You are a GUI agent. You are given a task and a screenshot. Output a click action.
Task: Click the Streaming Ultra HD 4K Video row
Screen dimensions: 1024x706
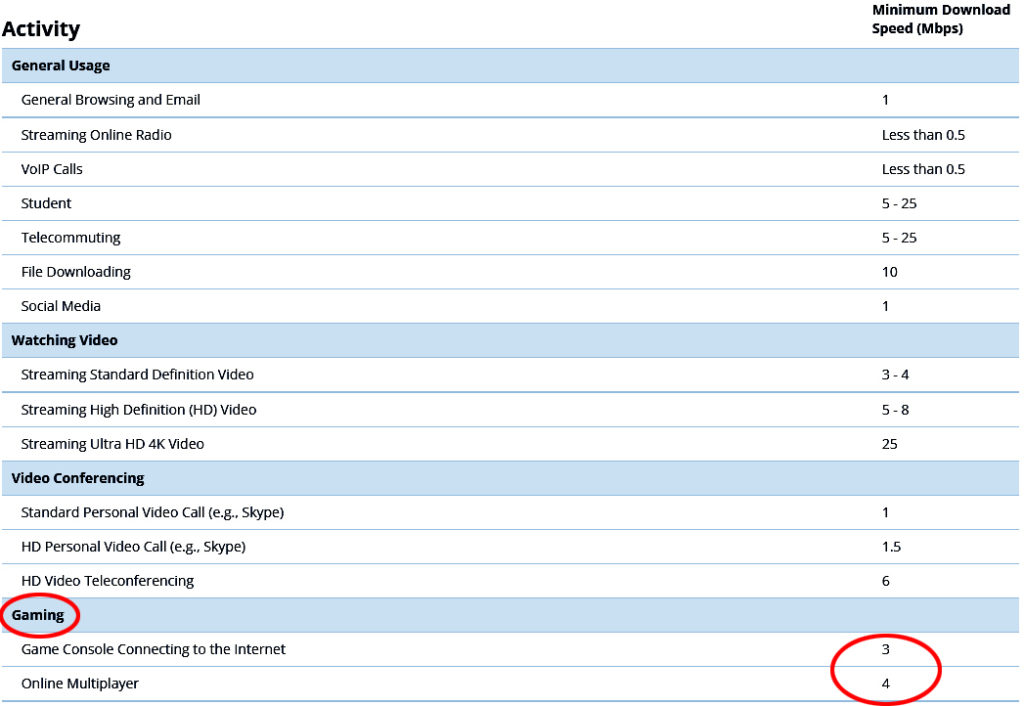tap(113, 444)
